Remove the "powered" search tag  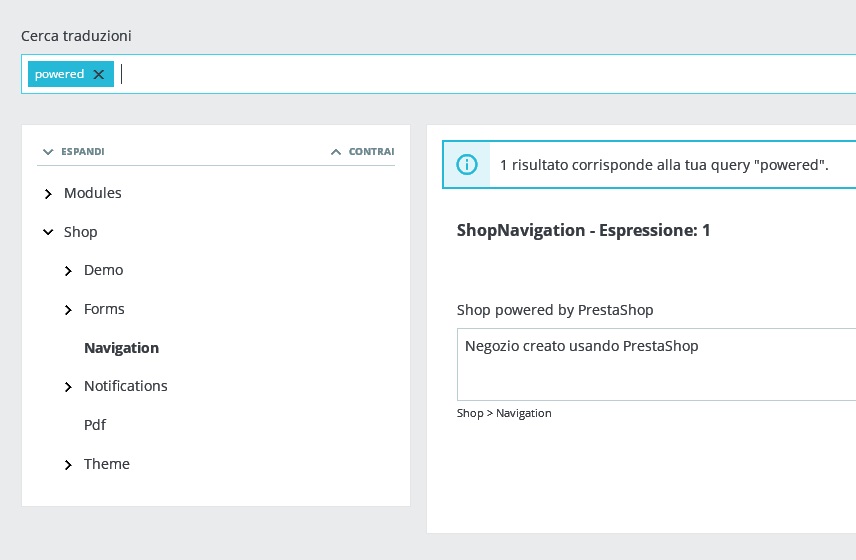click(x=98, y=74)
